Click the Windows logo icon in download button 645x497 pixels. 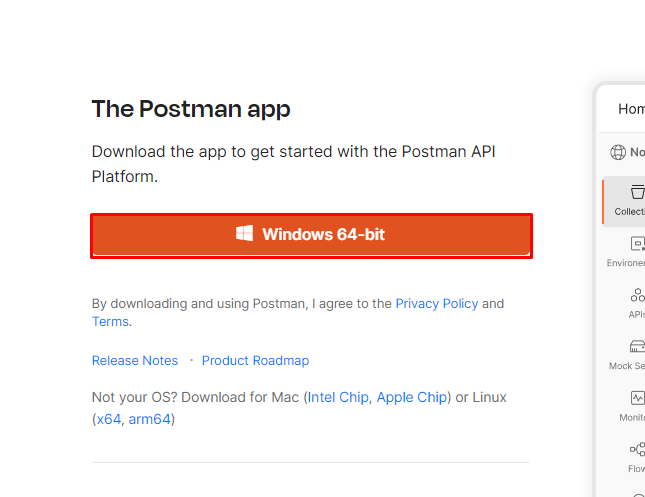point(244,234)
